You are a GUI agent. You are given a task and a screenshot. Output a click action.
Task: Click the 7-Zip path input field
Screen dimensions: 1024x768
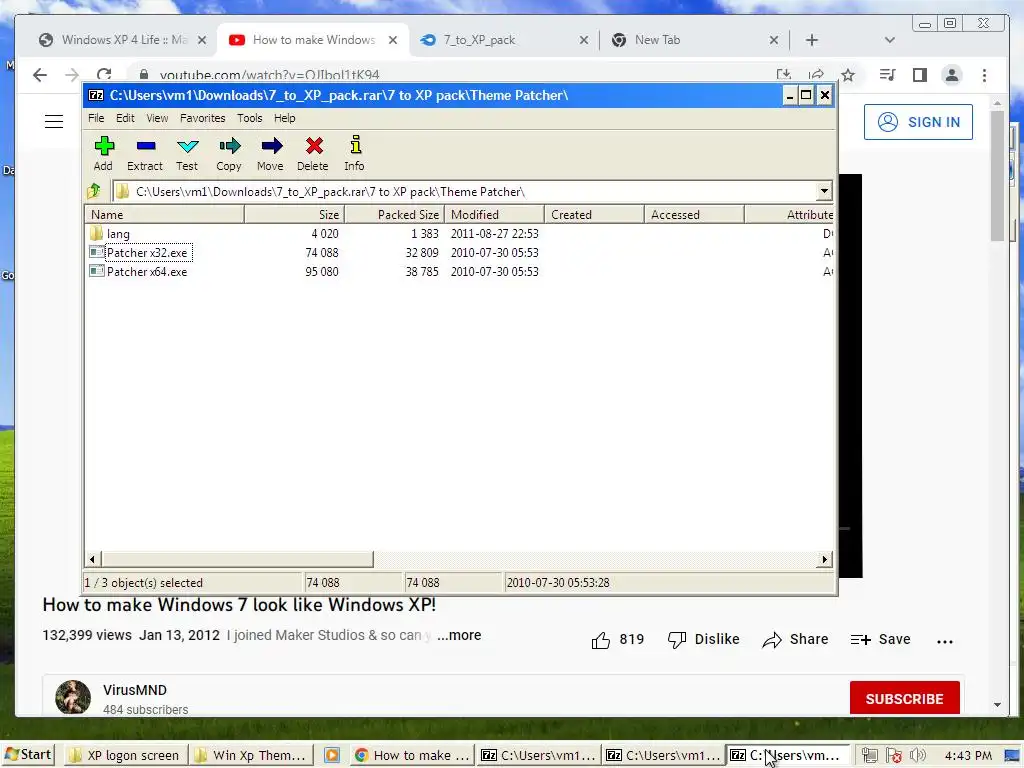(464, 191)
